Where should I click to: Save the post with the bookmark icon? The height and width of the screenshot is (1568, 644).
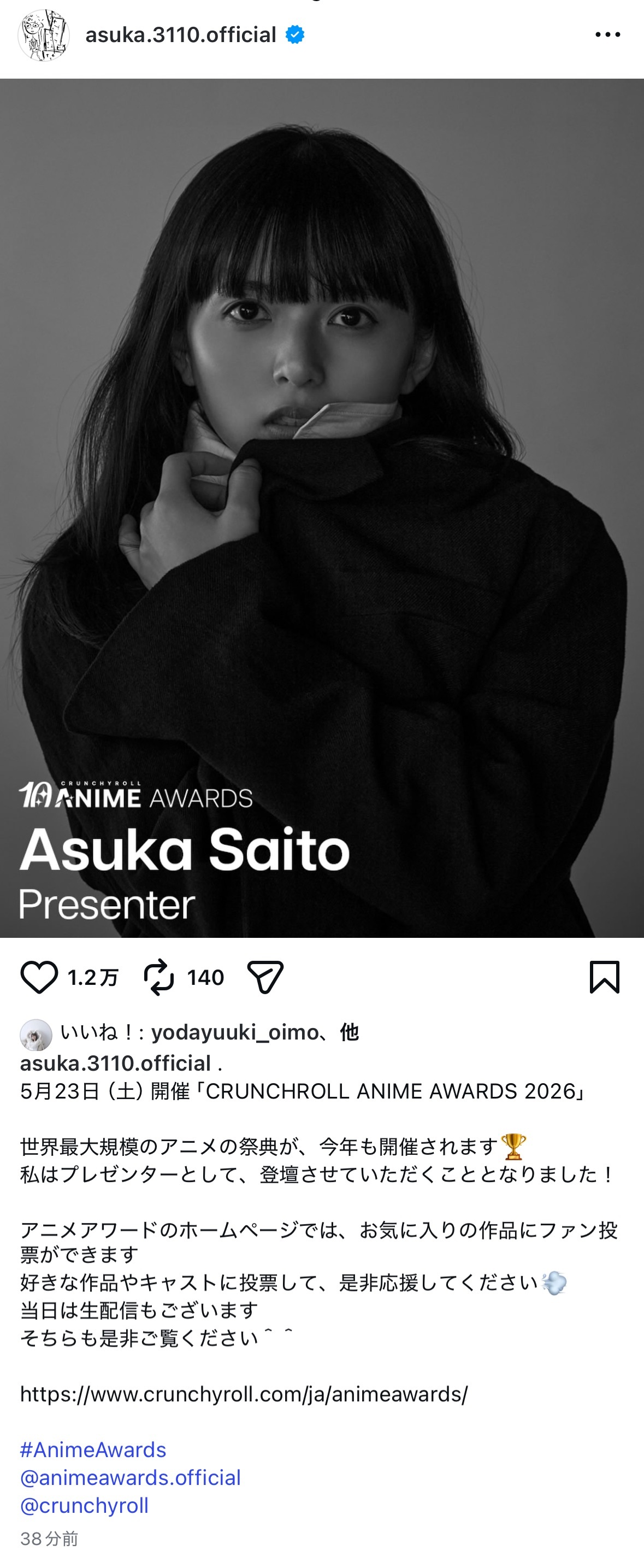pyautogui.click(x=605, y=977)
